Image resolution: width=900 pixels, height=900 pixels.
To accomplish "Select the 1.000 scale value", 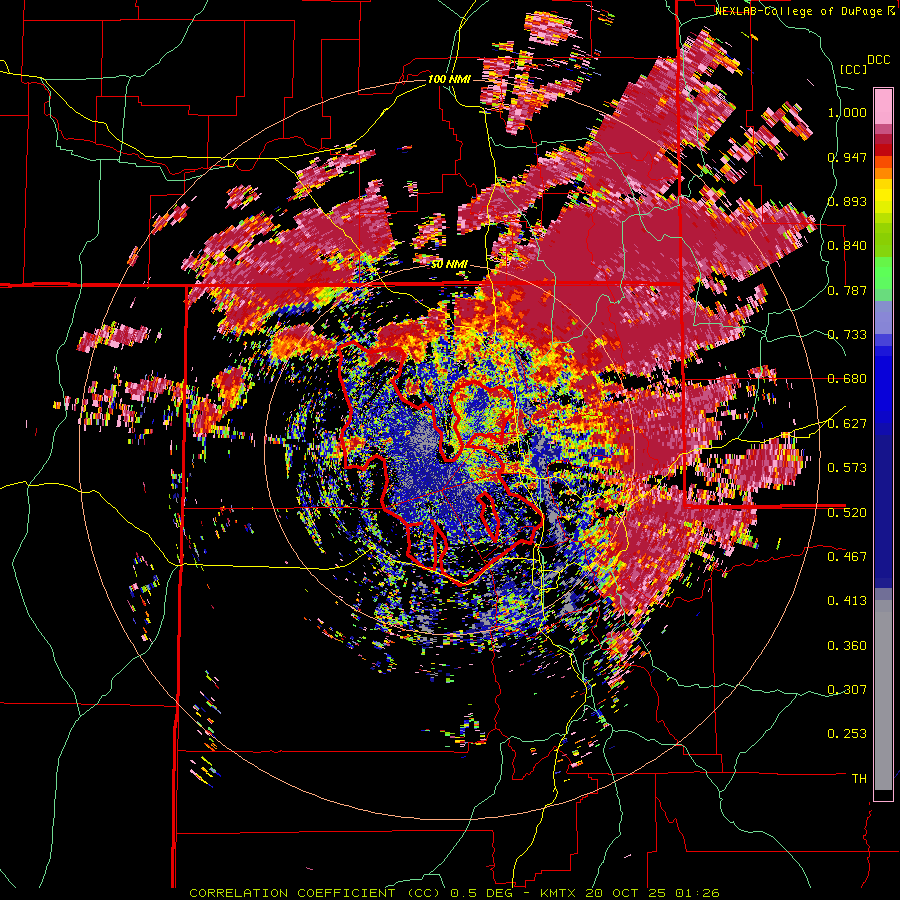I will click(847, 112).
